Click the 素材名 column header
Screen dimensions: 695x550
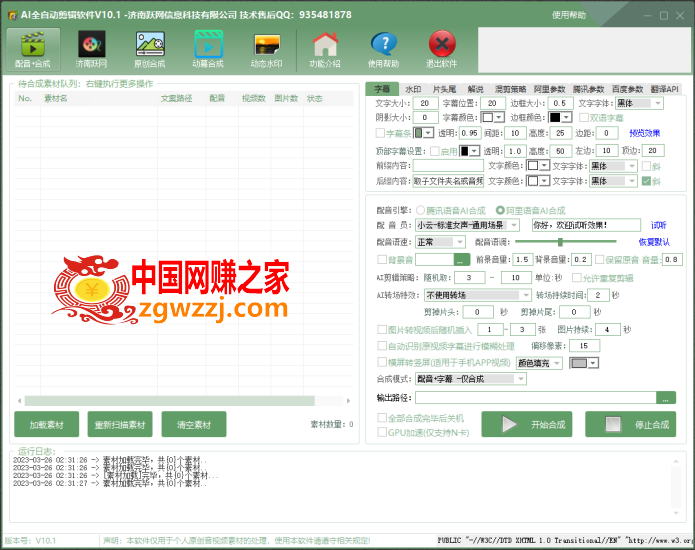[x=55, y=98]
